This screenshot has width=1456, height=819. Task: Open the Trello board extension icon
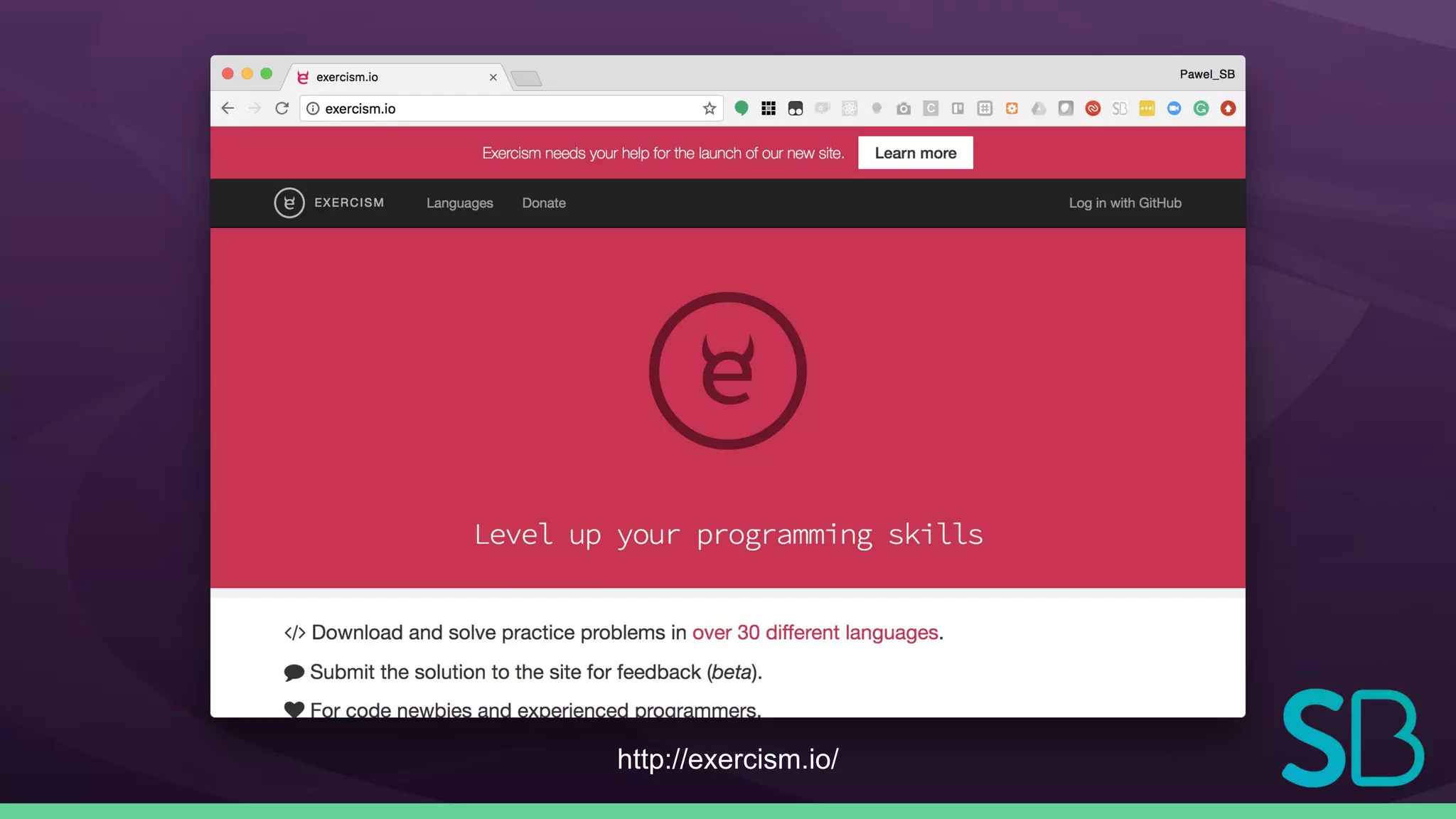pyautogui.click(x=958, y=109)
